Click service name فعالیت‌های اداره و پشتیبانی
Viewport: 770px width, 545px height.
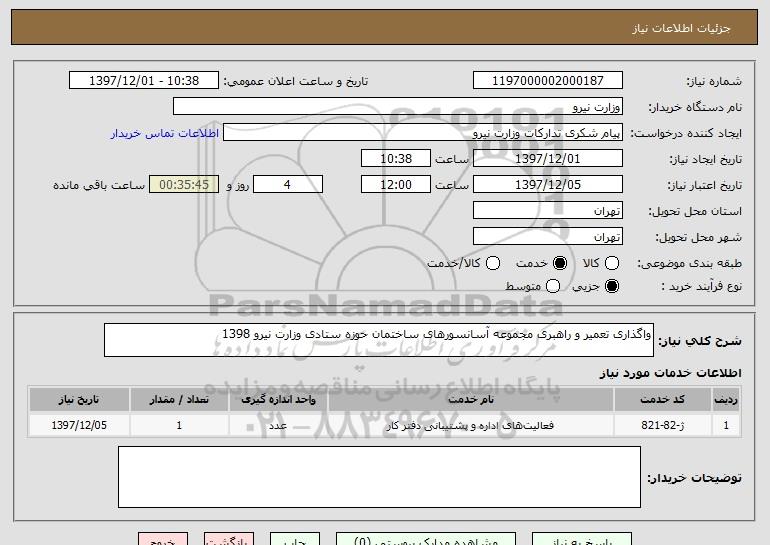[x=470, y=425]
